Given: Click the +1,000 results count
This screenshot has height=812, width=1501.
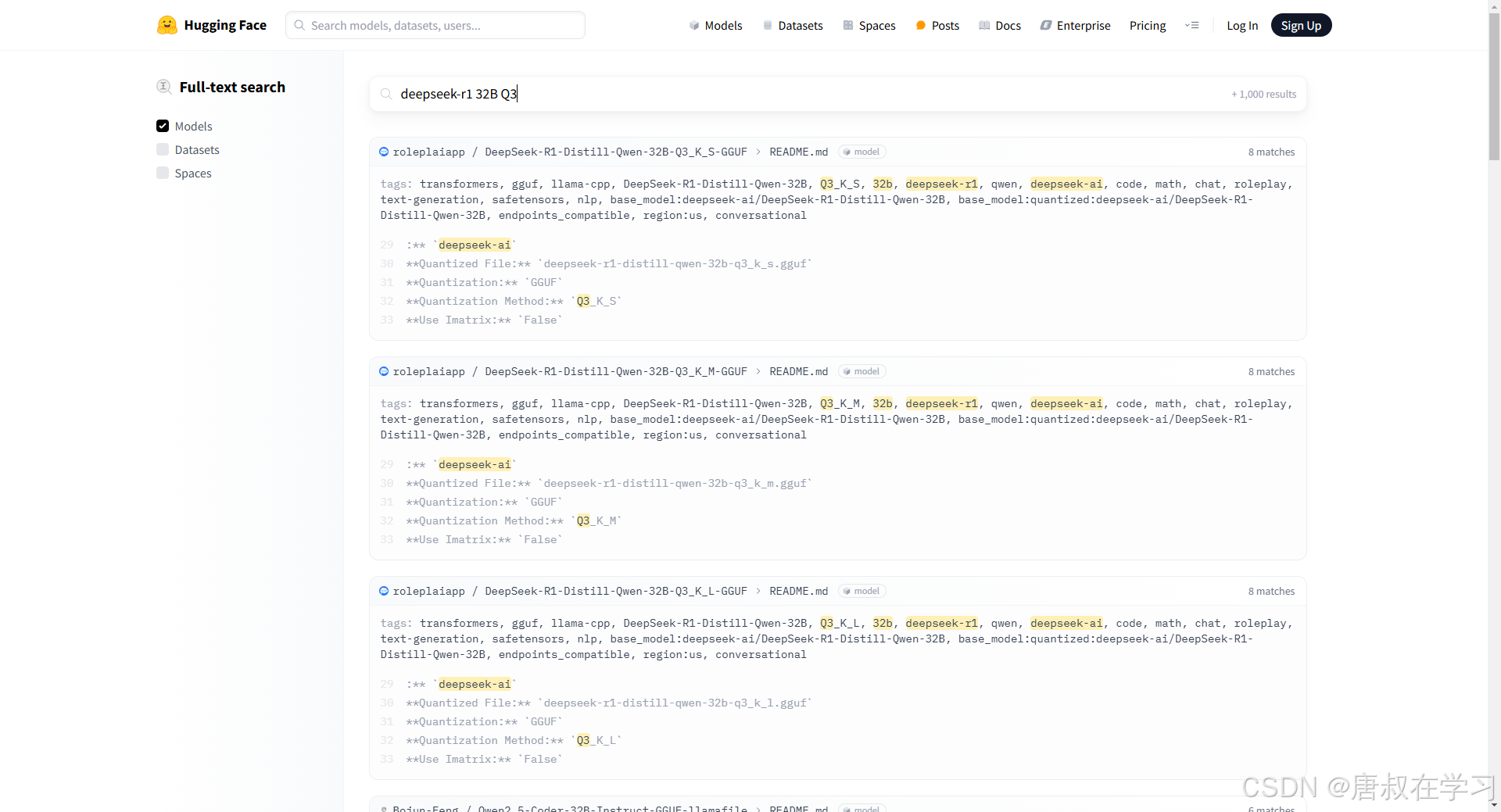Looking at the screenshot, I should pos(1264,94).
